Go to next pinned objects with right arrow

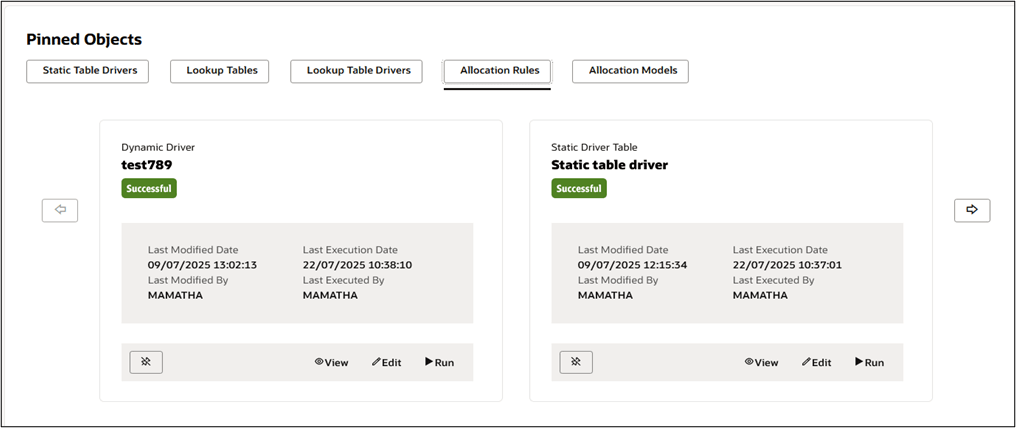point(972,210)
